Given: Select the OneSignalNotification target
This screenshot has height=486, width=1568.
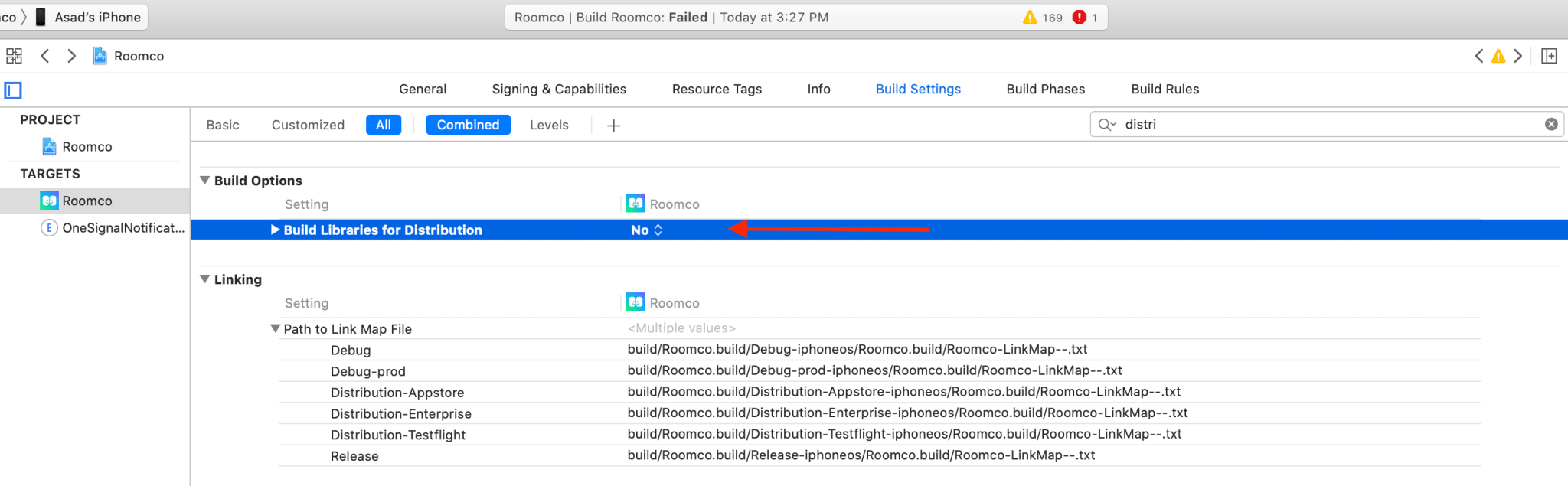Looking at the screenshot, I should pyautogui.click(x=122, y=227).
